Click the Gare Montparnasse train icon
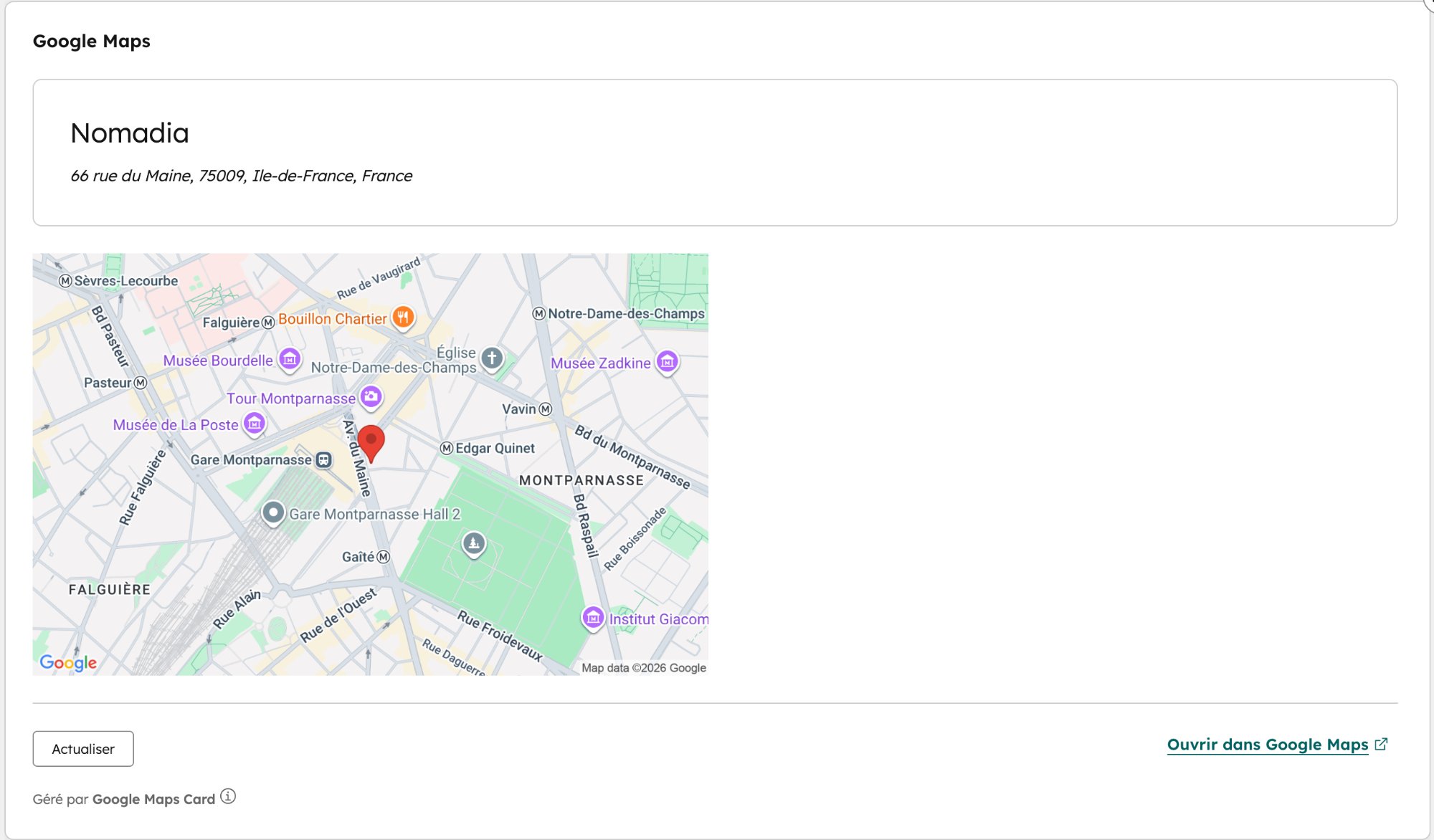The width and height of the screenshot is (1434, 840). [324, 459]
